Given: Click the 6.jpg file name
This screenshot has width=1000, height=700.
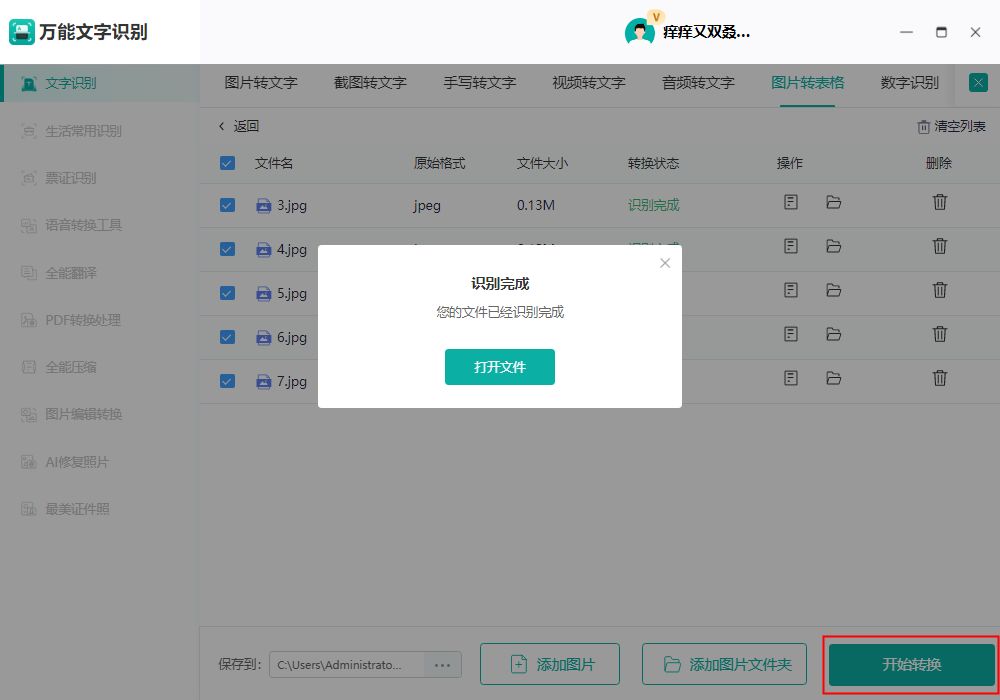Looking at the screenshot, I should pos(291,337).
